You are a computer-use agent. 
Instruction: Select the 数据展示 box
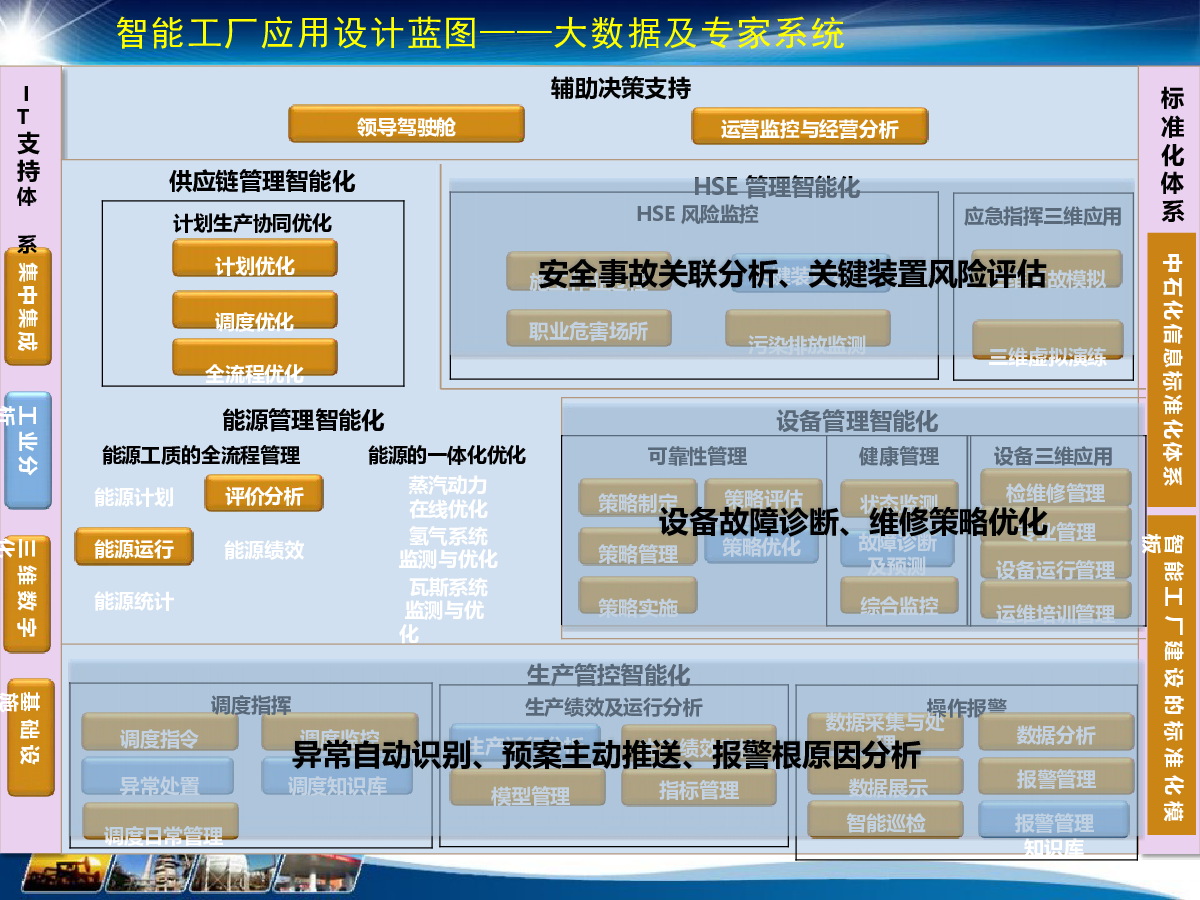click(x=886, y=776)
